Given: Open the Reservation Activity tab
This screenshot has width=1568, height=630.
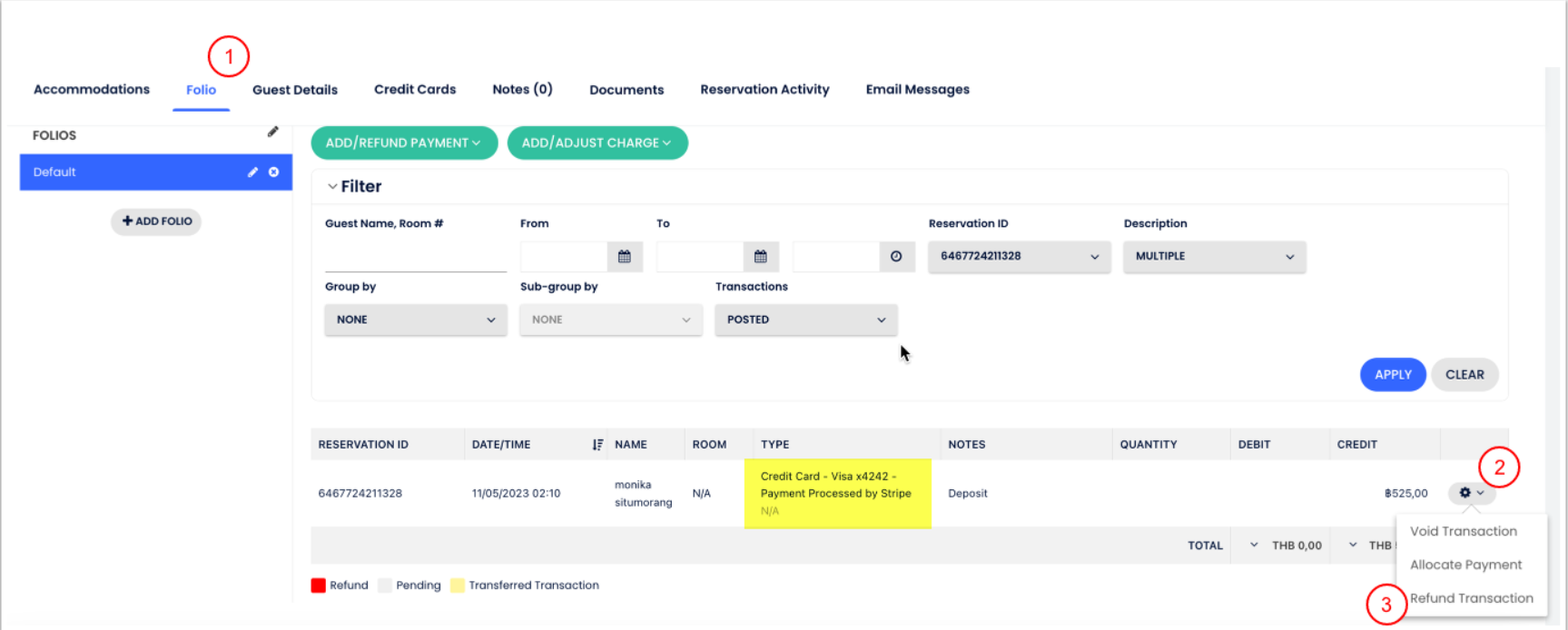Looking at the screenshot, I should point(764,90).
